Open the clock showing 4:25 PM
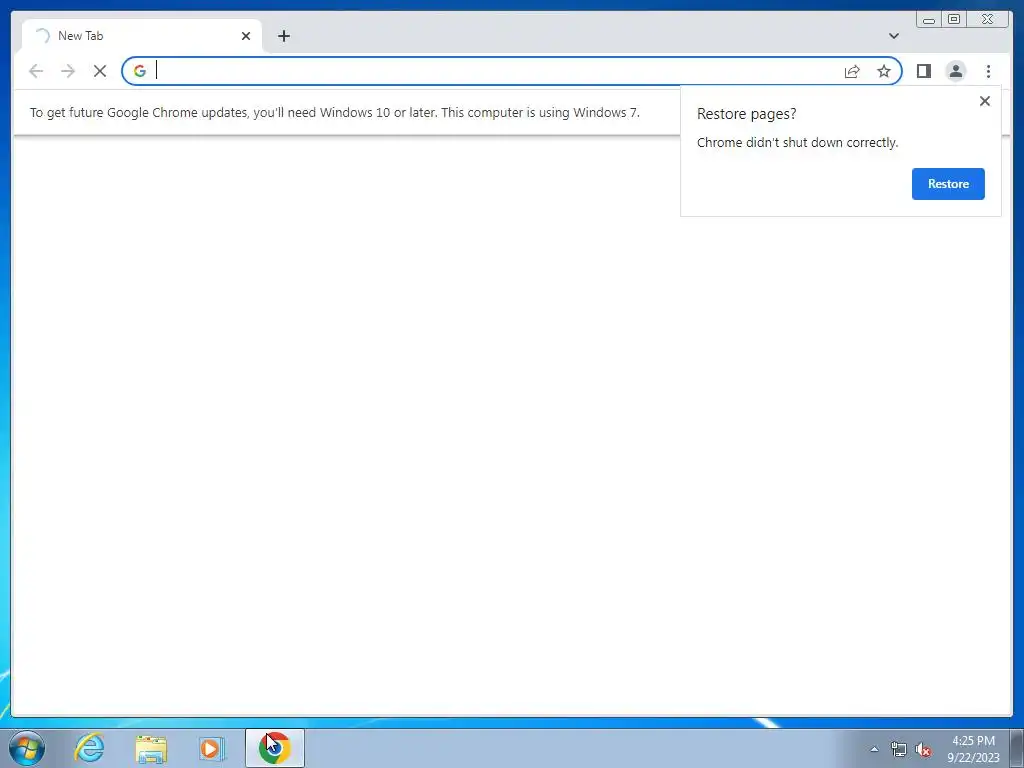 973,749
